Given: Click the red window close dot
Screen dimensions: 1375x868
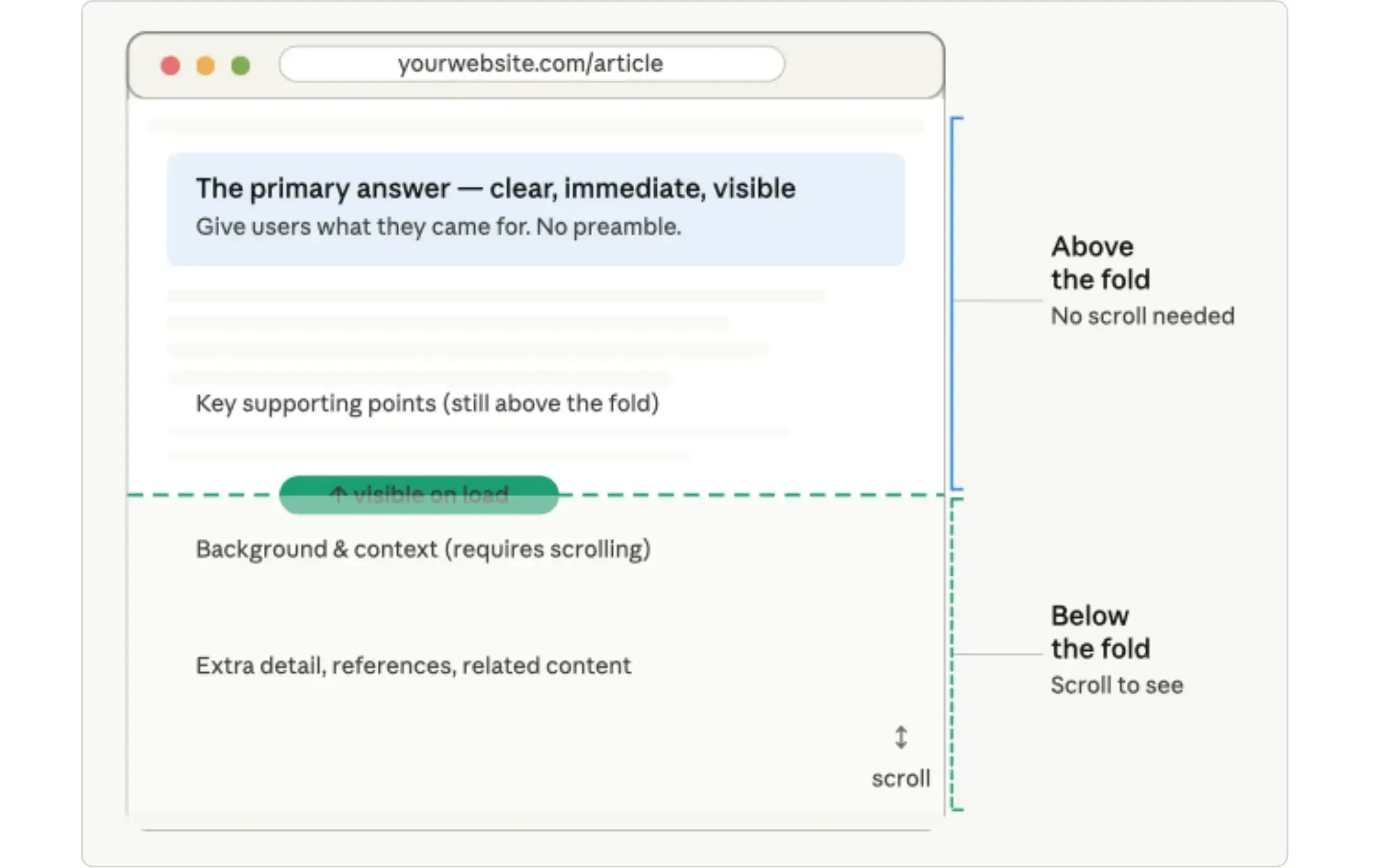Looking at the screenshot, I should pyautogui.click(x=170, y=66).
